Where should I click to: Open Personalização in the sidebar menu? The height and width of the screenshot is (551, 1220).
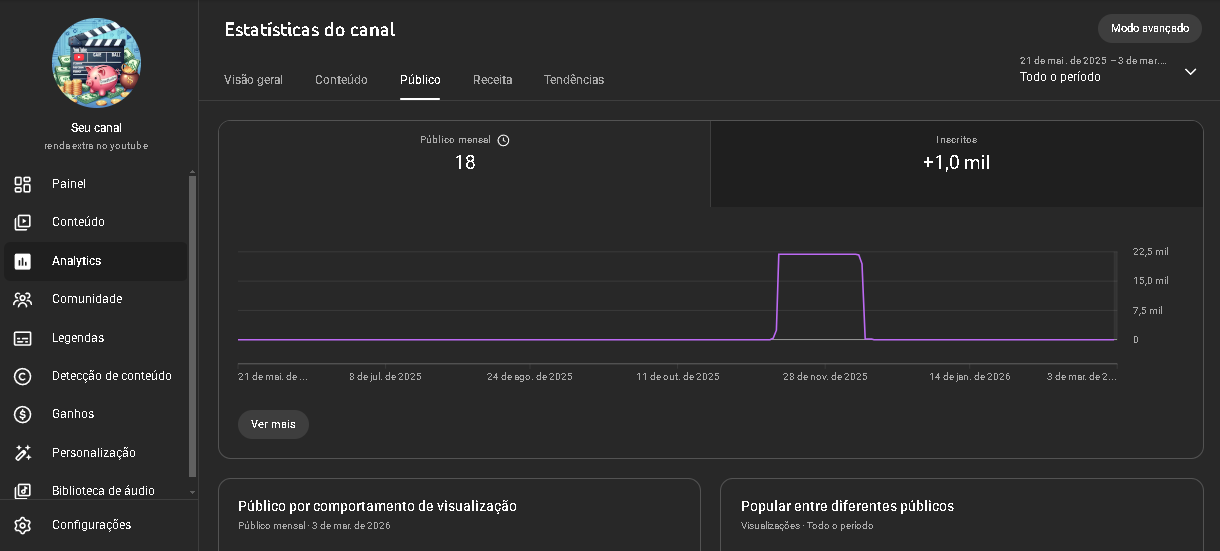point(95,453)
